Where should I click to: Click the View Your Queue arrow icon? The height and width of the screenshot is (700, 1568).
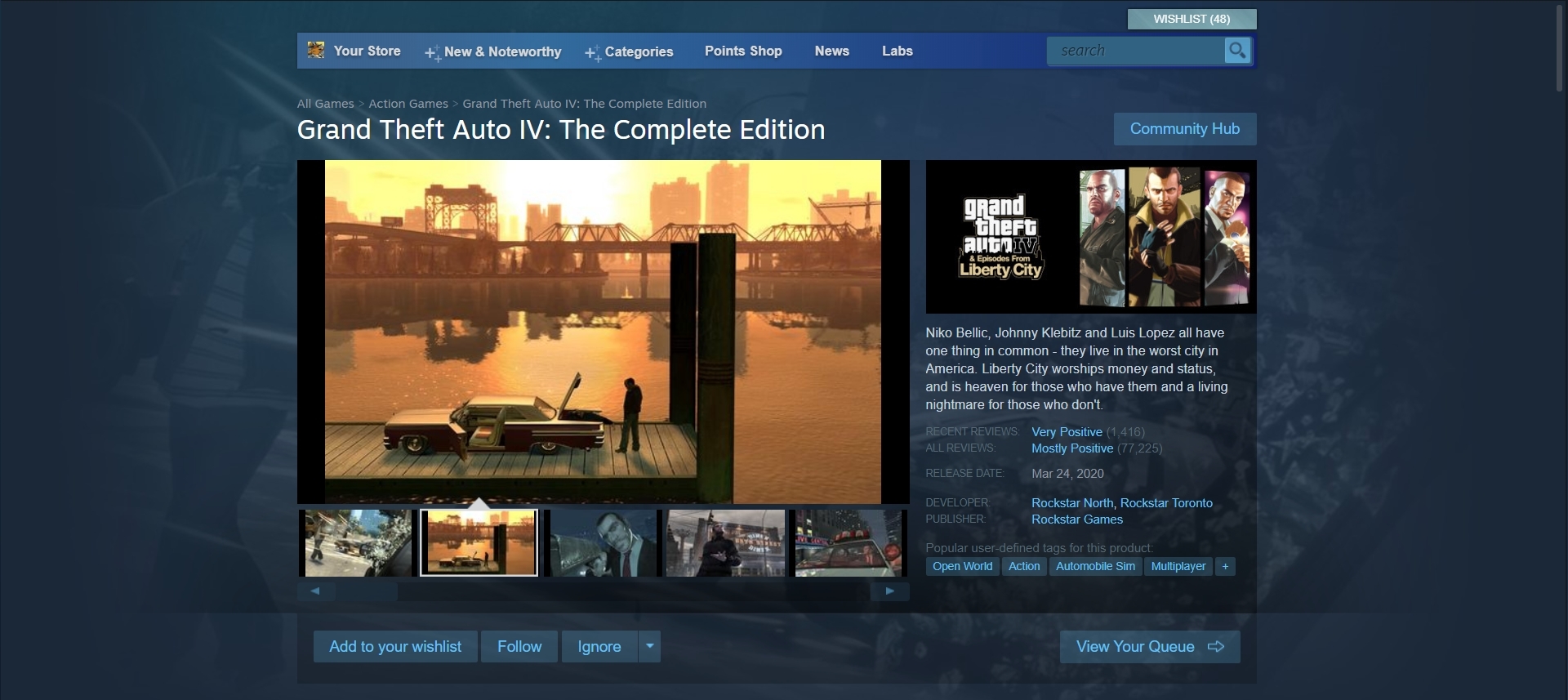tap(1216, 646)
